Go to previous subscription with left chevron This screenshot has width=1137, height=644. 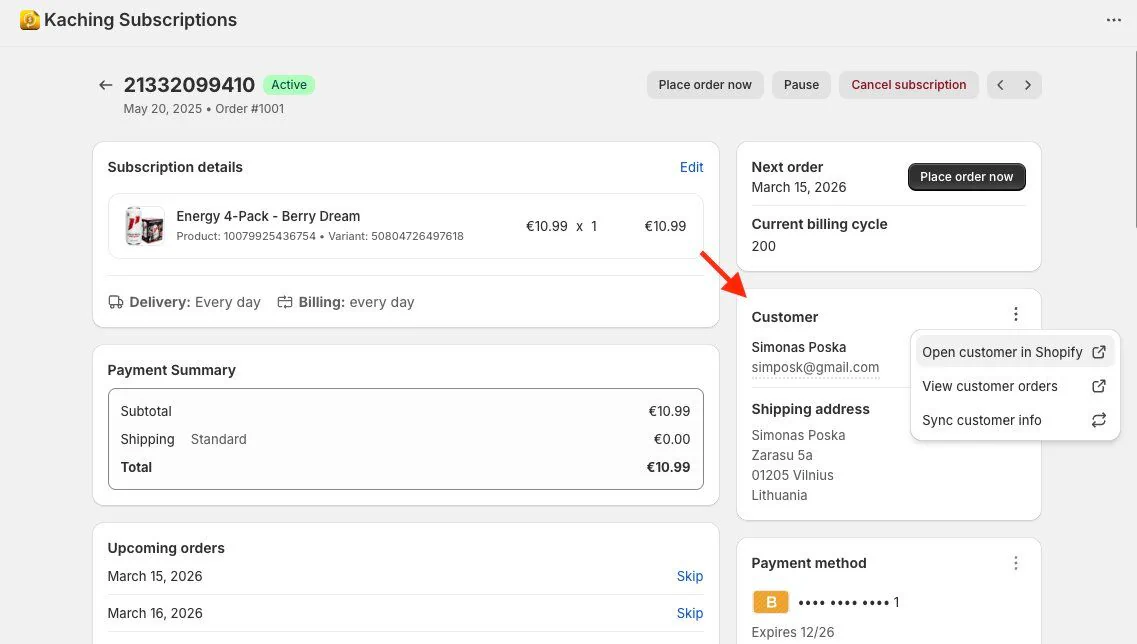(x=1001, y=85)
